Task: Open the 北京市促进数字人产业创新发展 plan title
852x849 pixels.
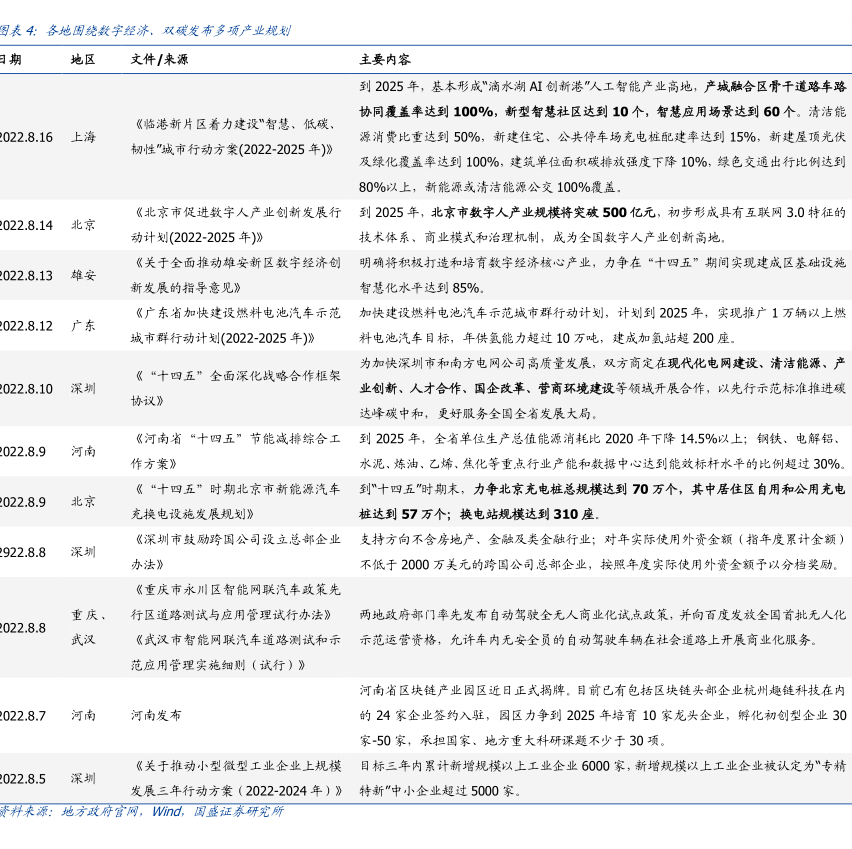Action: coord(237,225)
